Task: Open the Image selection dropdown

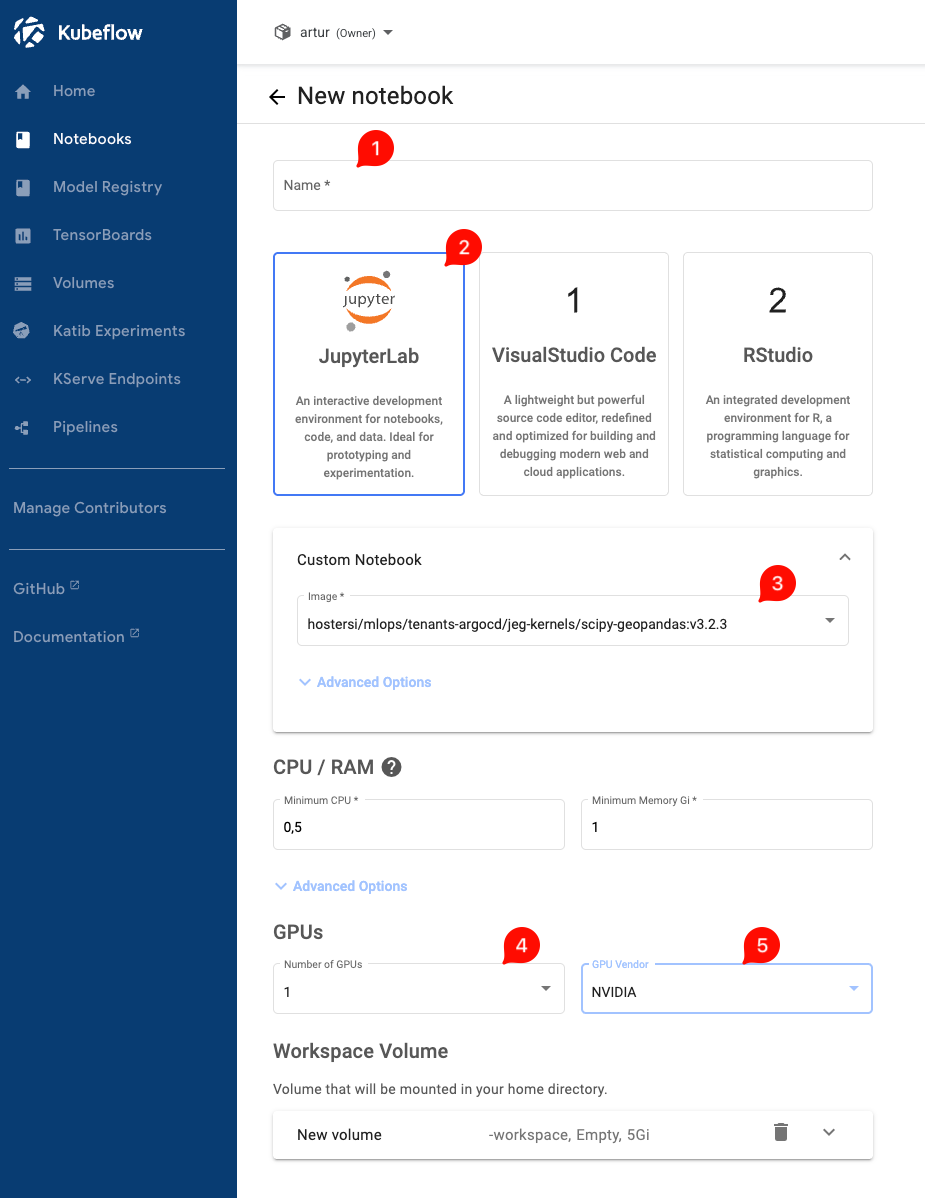Action: (573, 621)
